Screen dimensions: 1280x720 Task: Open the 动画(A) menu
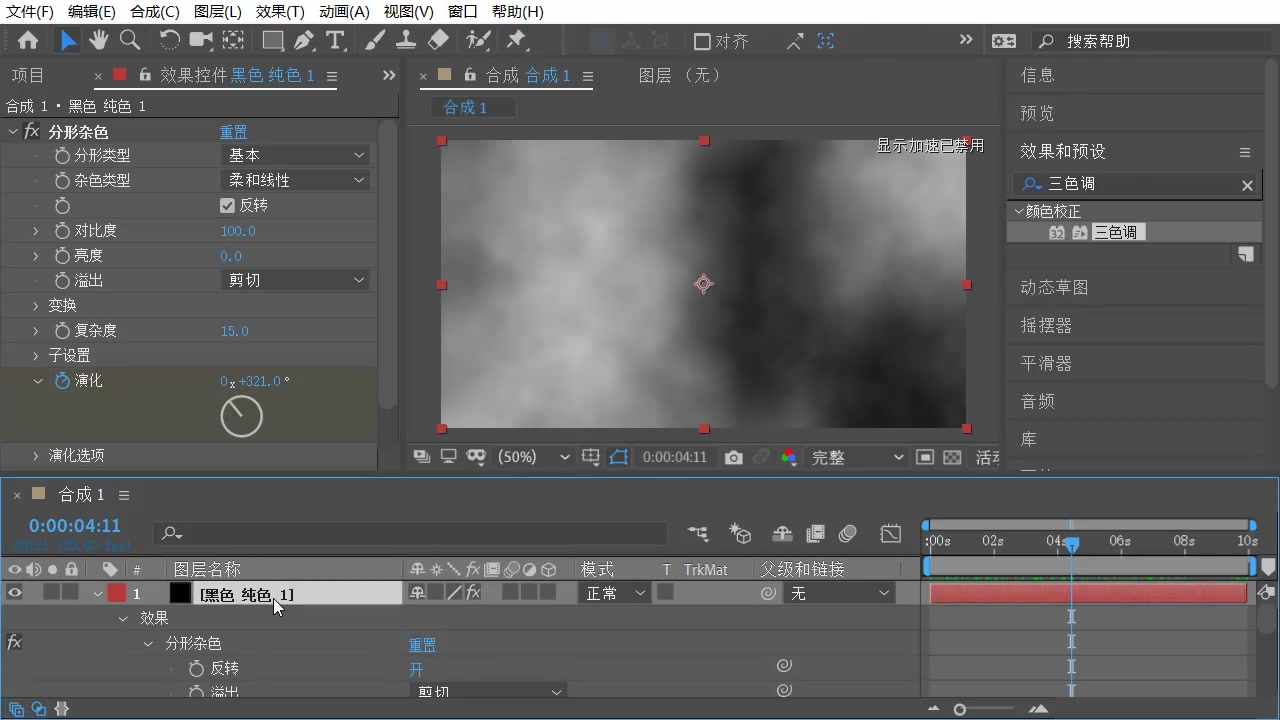click(344, 12)
